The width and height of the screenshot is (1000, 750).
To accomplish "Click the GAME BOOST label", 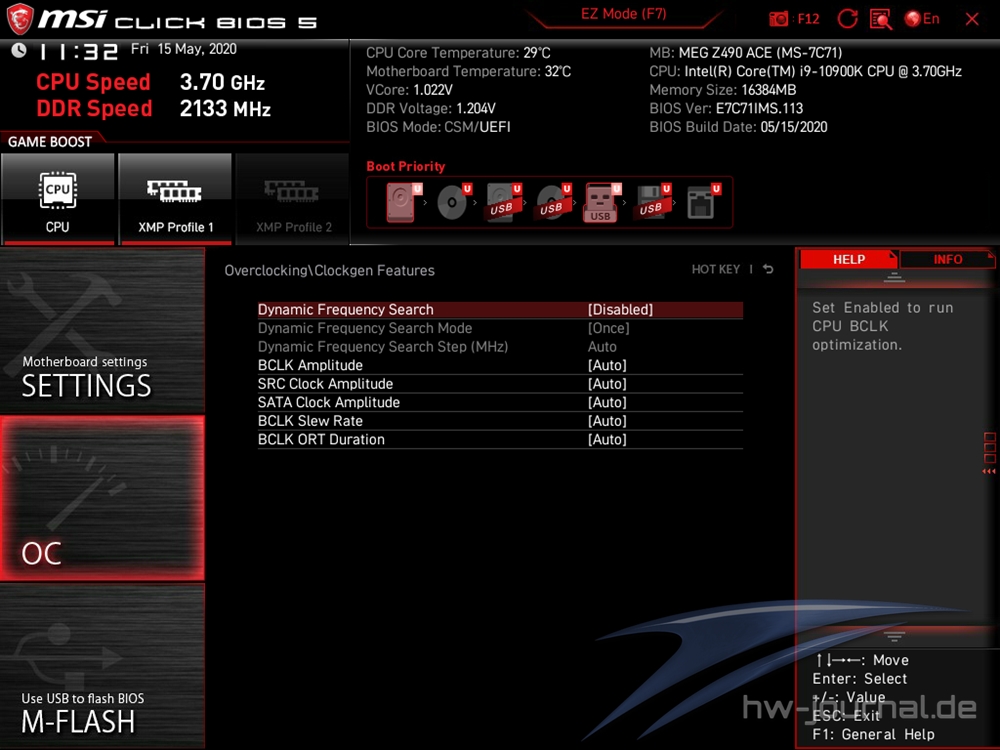I will [50, 142].
